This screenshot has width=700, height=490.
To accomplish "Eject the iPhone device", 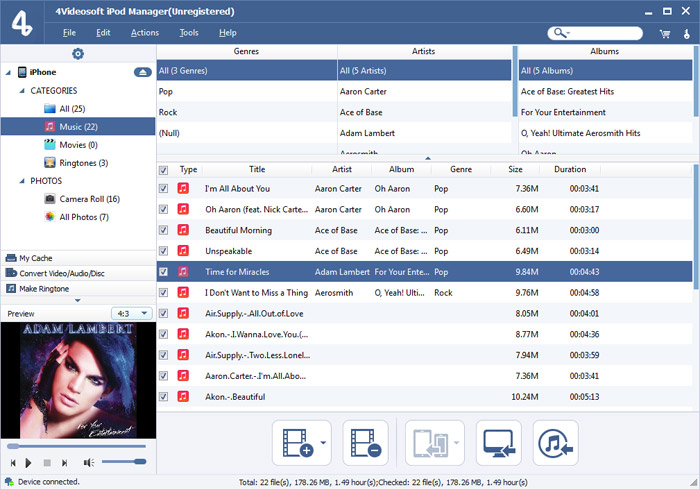I will (x=142, y=72).
